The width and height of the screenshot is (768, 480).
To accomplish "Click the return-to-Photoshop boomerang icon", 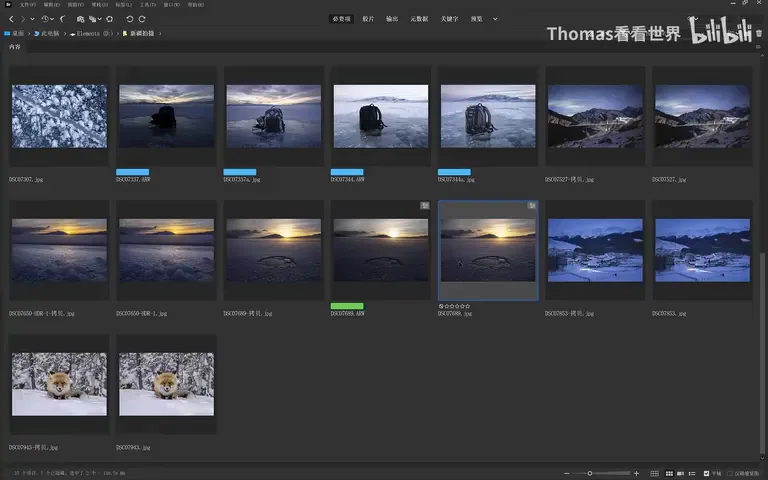I will point(63,19).
